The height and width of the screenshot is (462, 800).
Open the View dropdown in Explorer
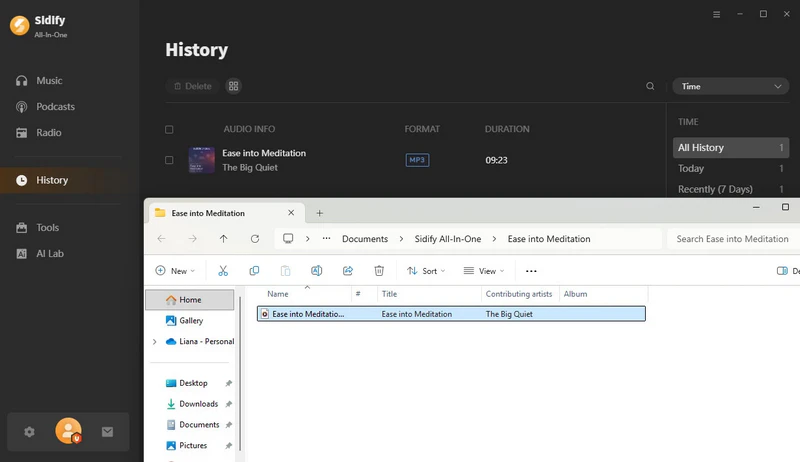(x=484, y=271)
